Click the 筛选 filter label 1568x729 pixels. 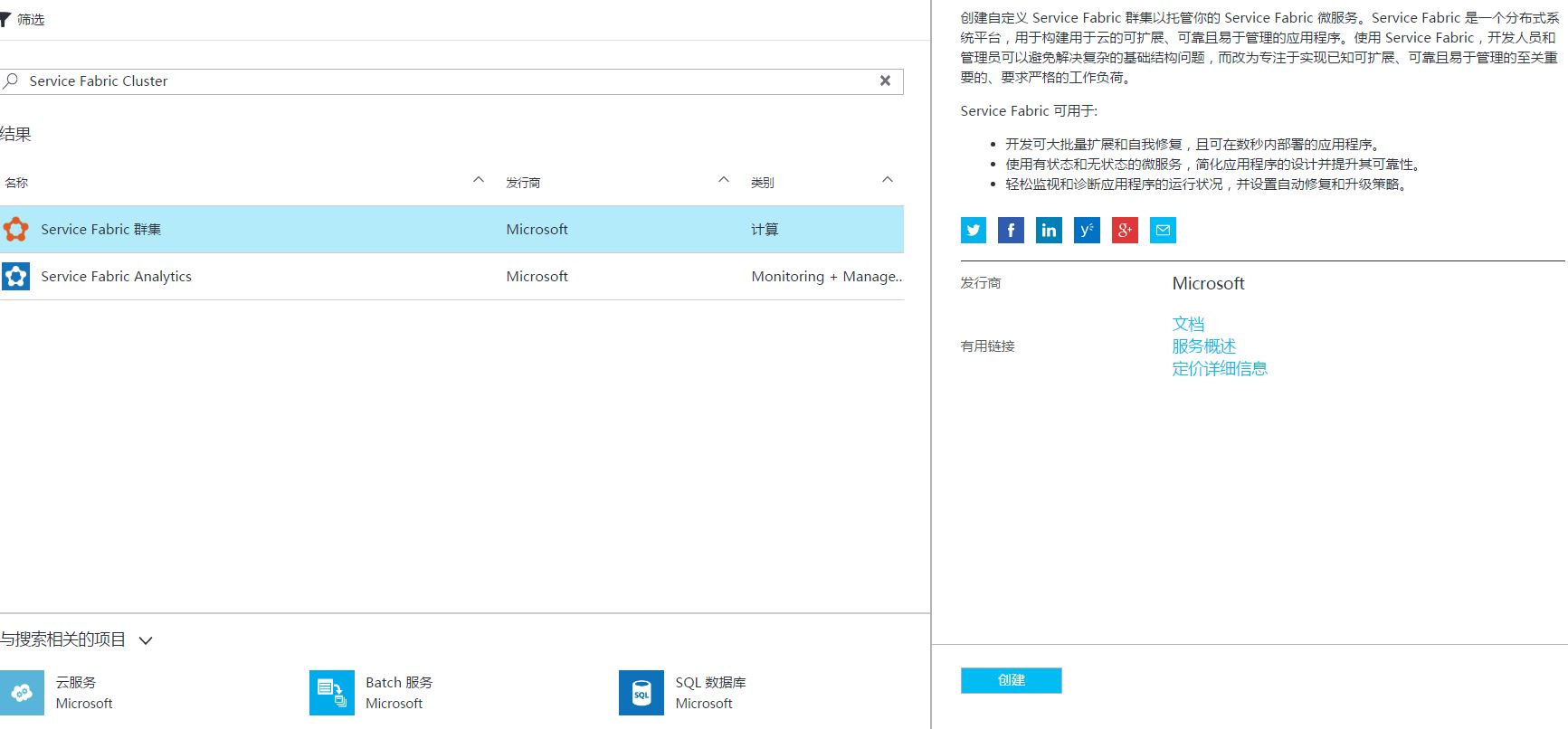click(31, 19)
